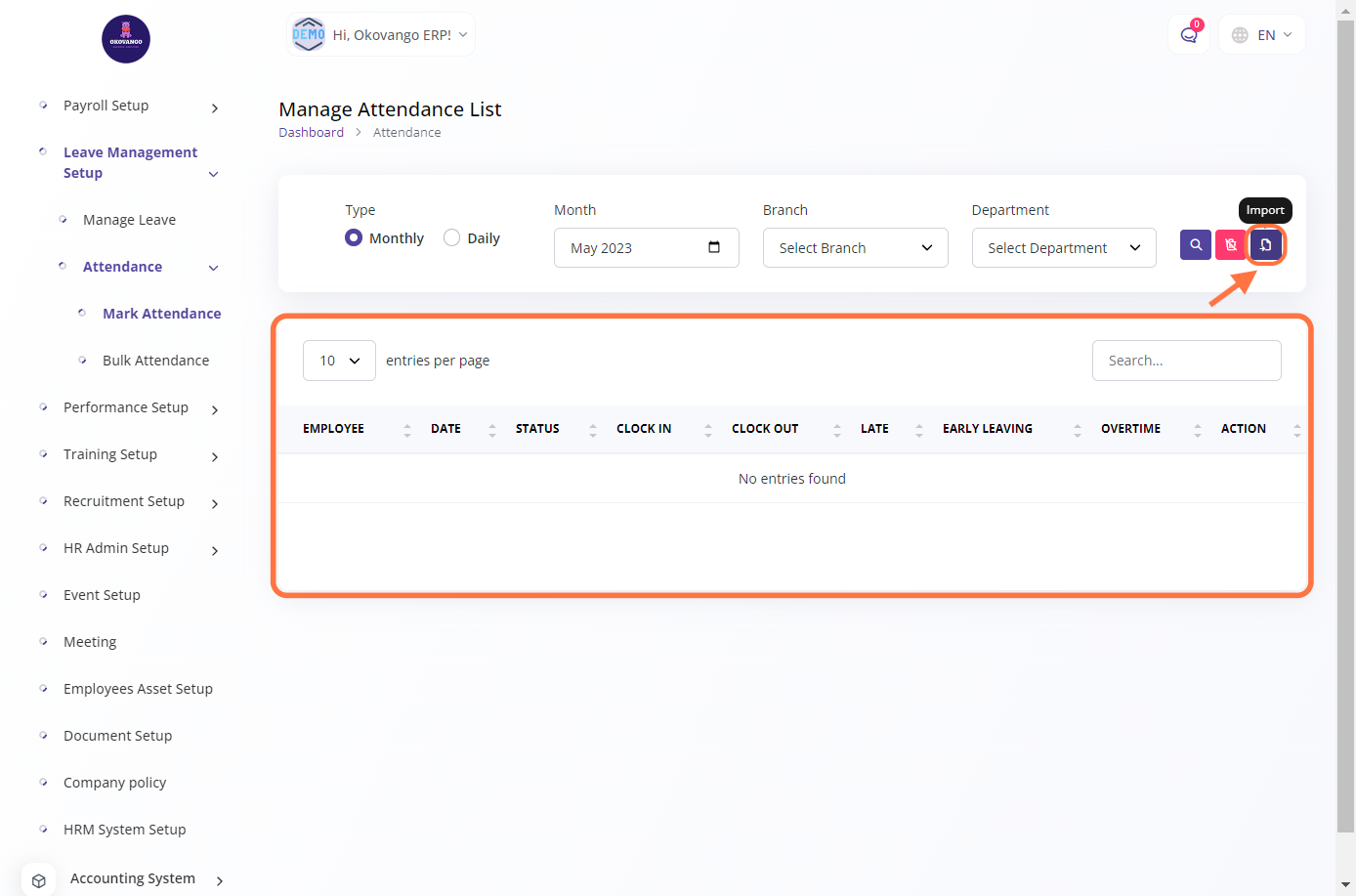Click the Accounting System cube icon
This screenshot has height=896, width=1356.
coord(39,879)
